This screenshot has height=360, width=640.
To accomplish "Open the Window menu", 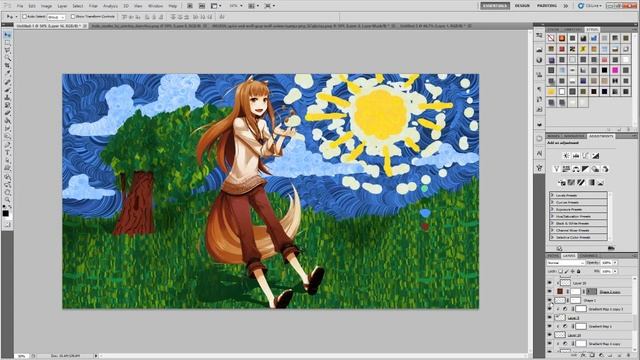I will coord(155,6).
